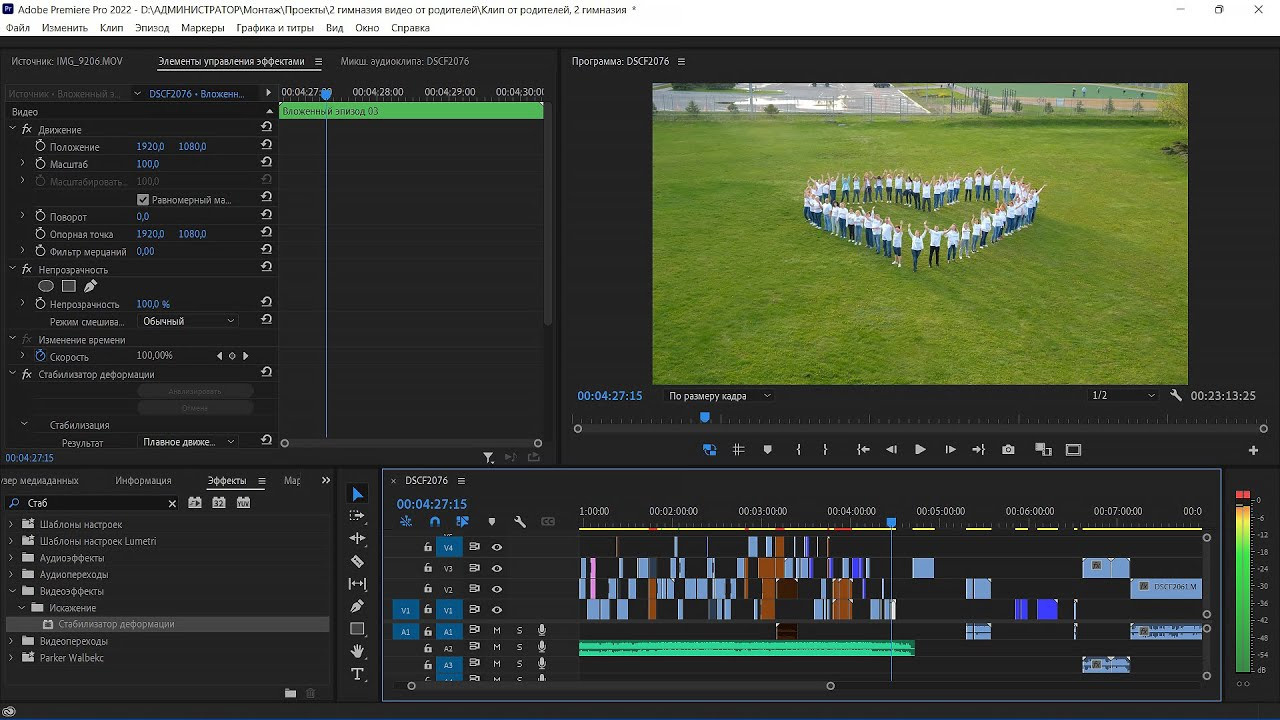1280x720 pixels.
Task: Select the Стабилизатор деформации effect
Action: (116, 624)
